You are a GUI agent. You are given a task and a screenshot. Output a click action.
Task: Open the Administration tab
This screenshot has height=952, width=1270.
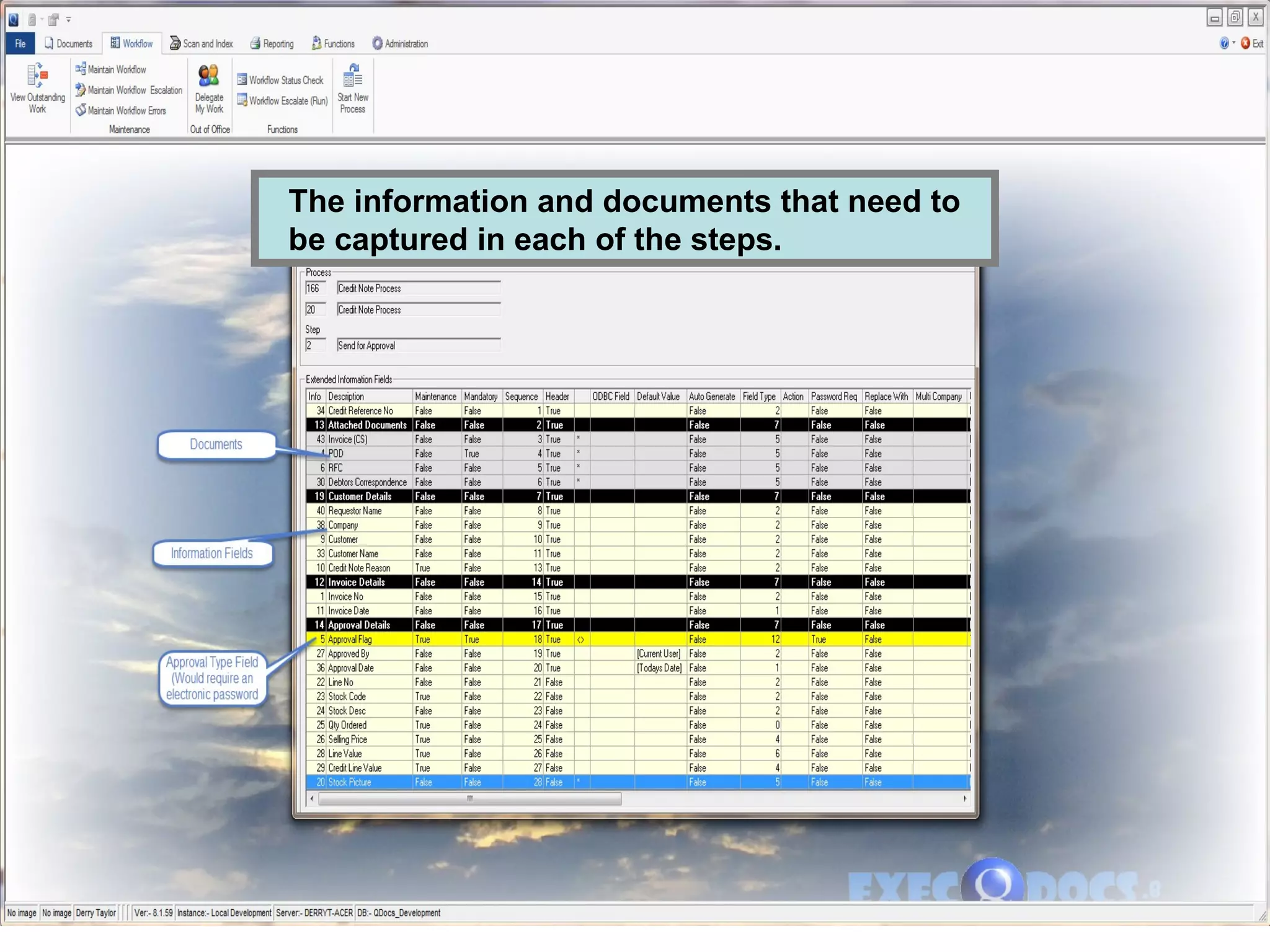tap(400, 43)
